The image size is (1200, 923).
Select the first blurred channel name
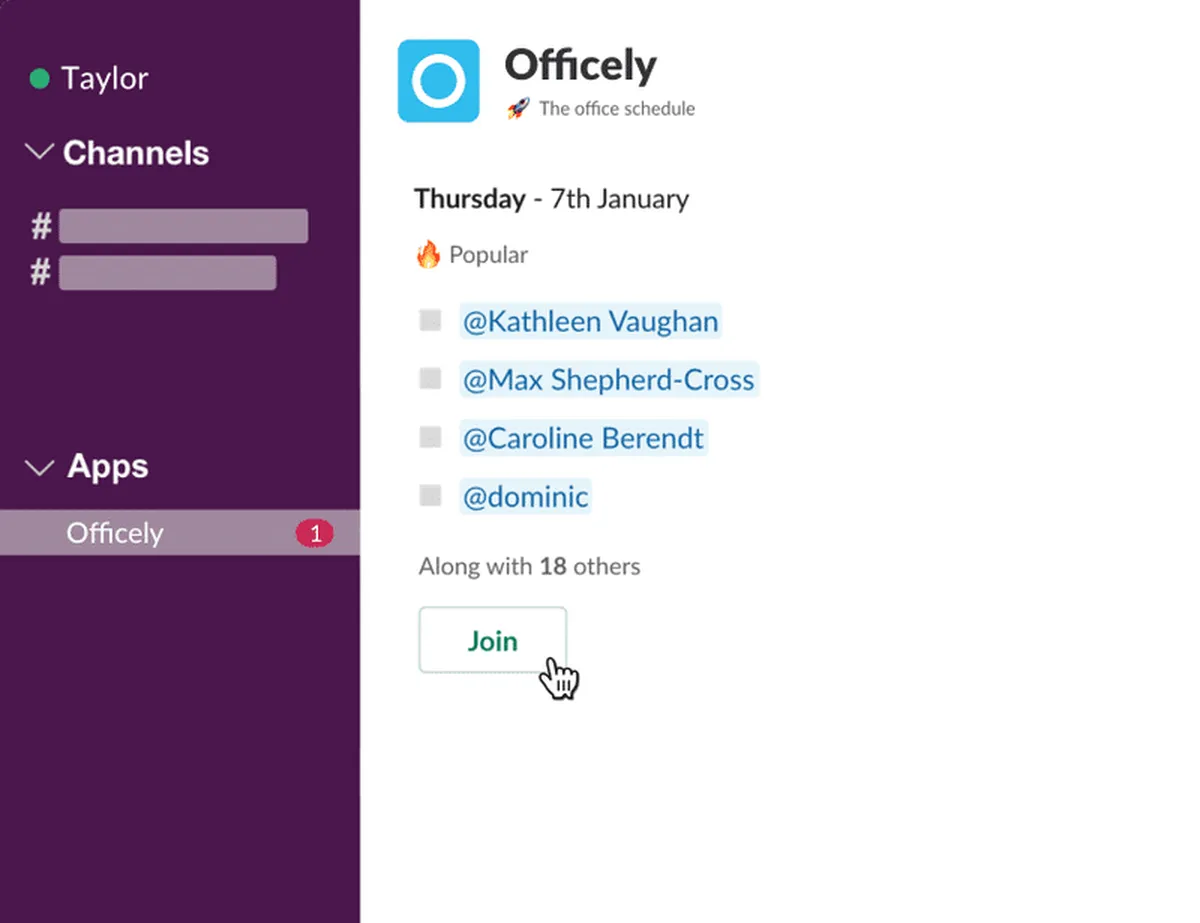(x=183, y=227)
